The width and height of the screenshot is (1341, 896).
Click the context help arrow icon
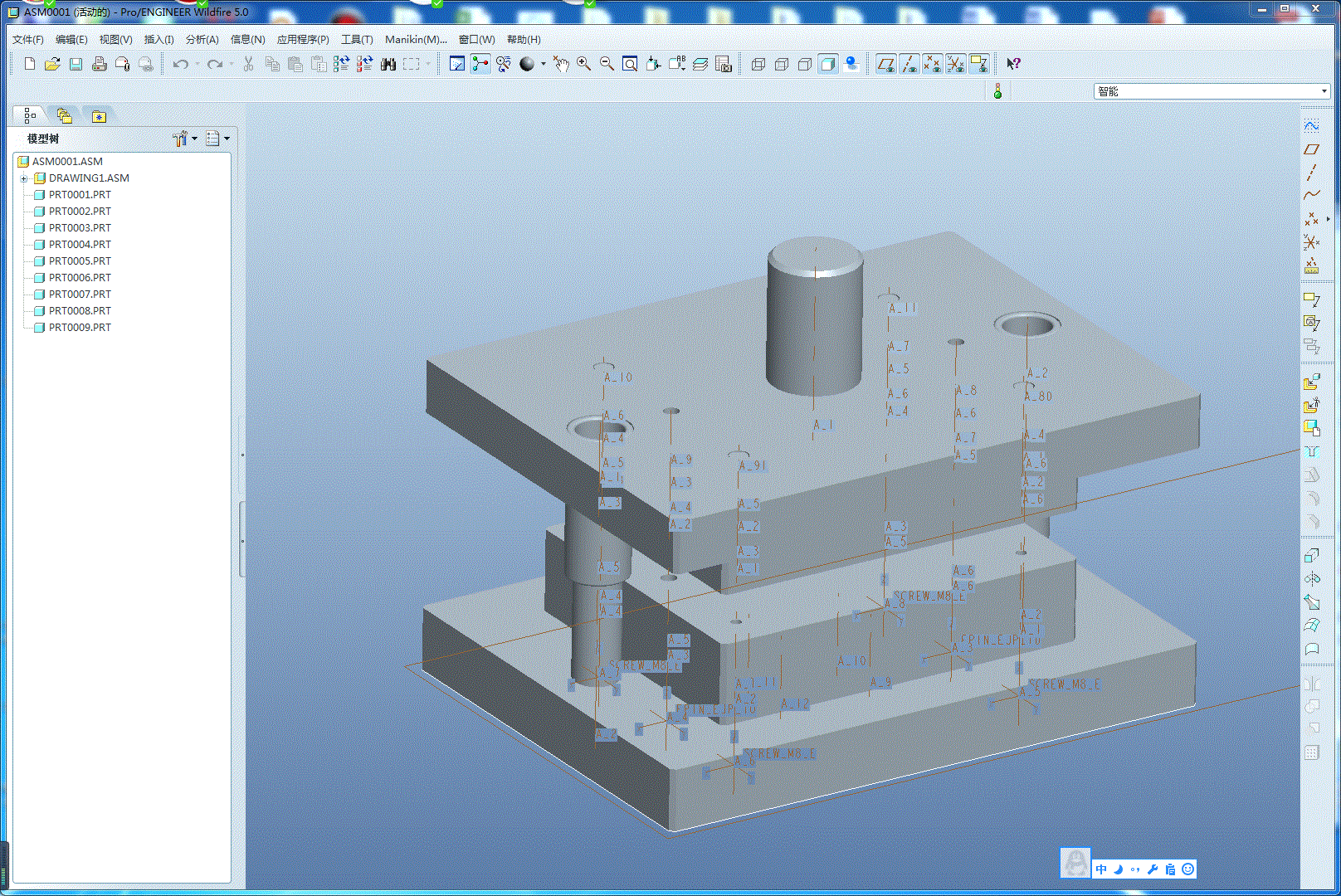(x=1013, y=64)
